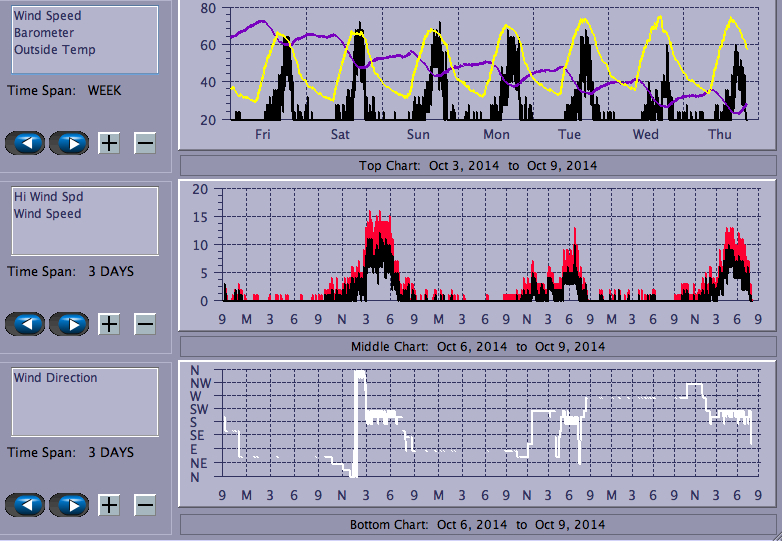The height and width of the screenshot is (541, 782).
Task: Select Barometer in the top chart list
Action: [x=44, y=33]
